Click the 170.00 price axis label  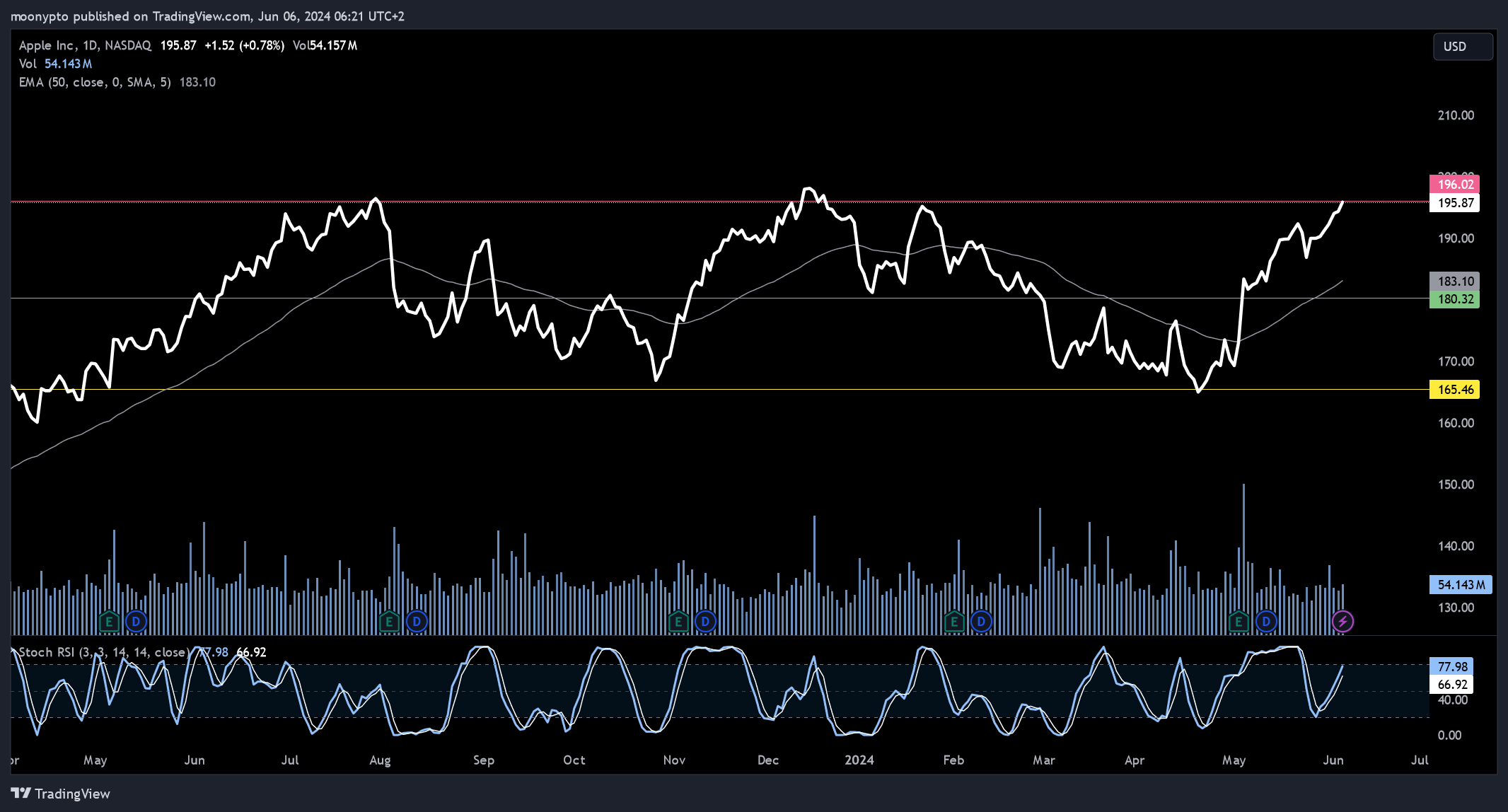[1456, 361]
